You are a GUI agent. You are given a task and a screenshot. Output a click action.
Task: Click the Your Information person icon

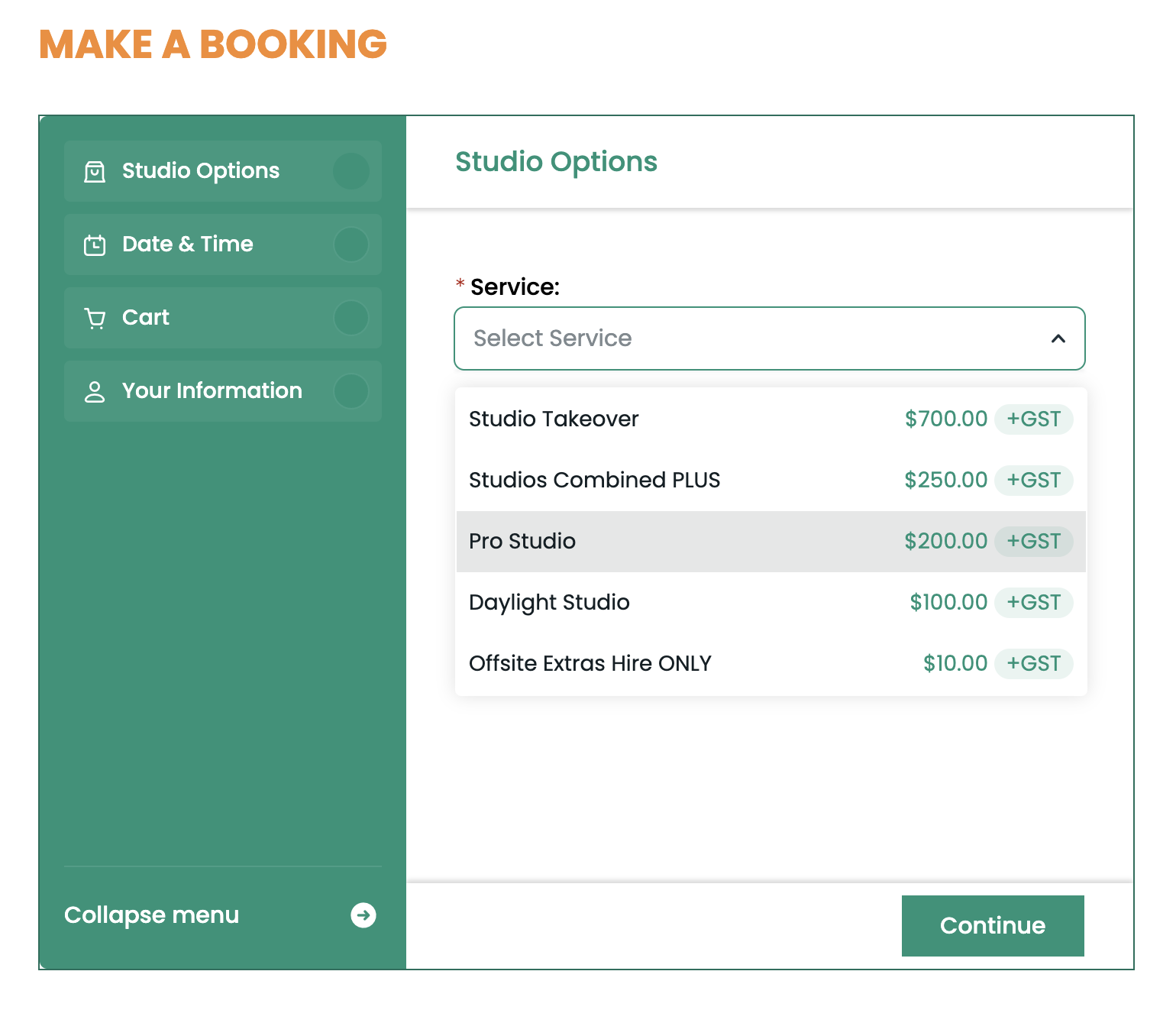coord(94,391)
